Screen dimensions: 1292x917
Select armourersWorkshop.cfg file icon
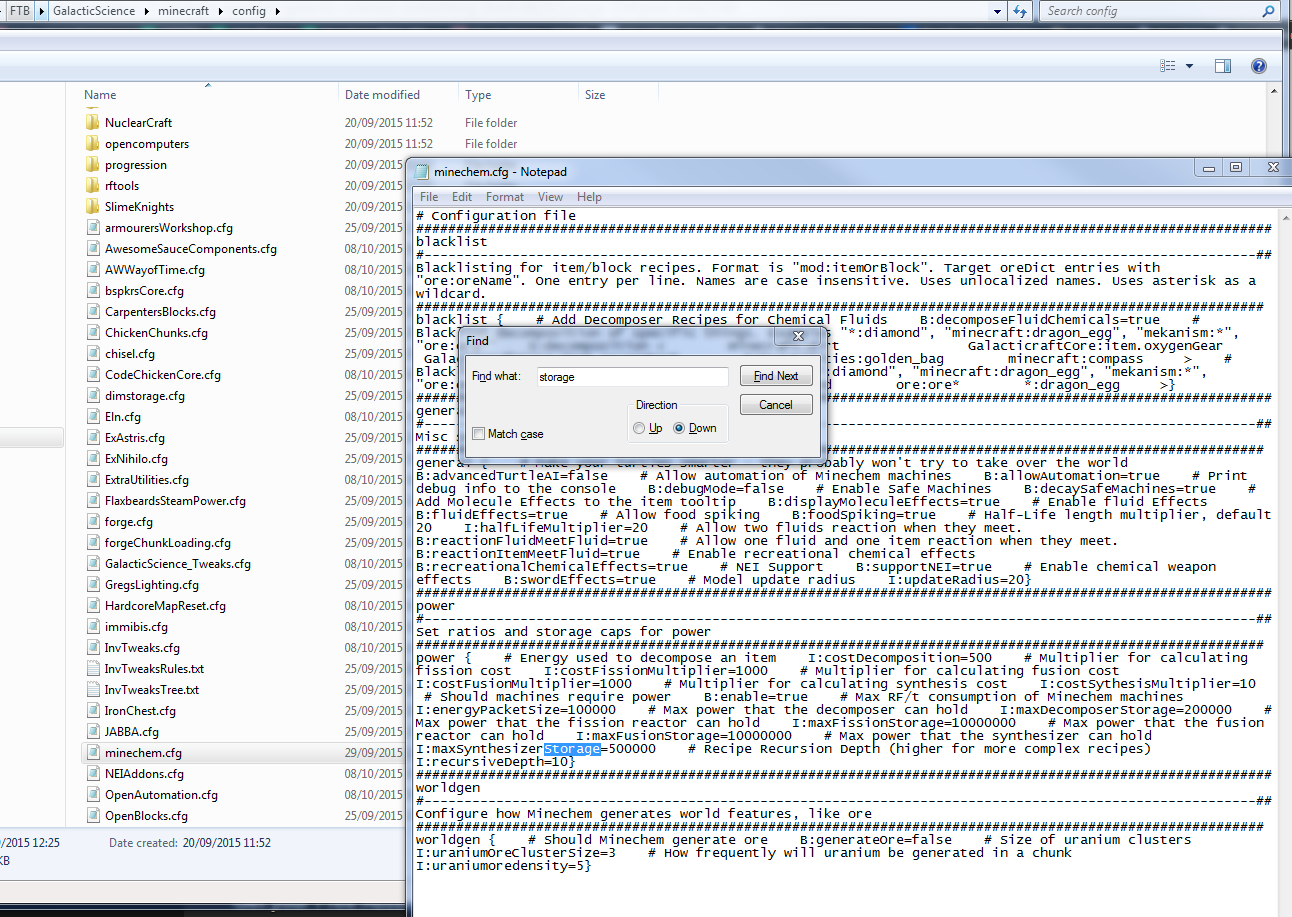(92, 228)
